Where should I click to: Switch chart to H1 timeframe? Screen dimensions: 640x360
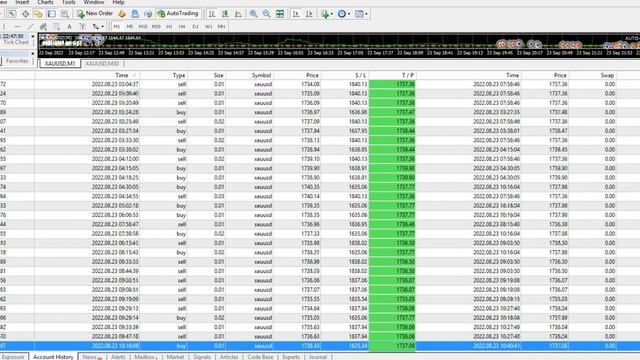coord(169,27)
